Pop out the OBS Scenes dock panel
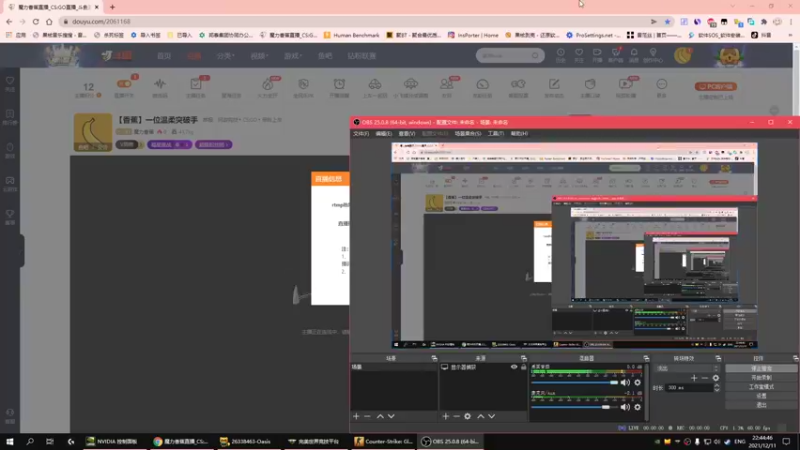The height and width of the screenshot is (450, 800). tap(434, 358)
